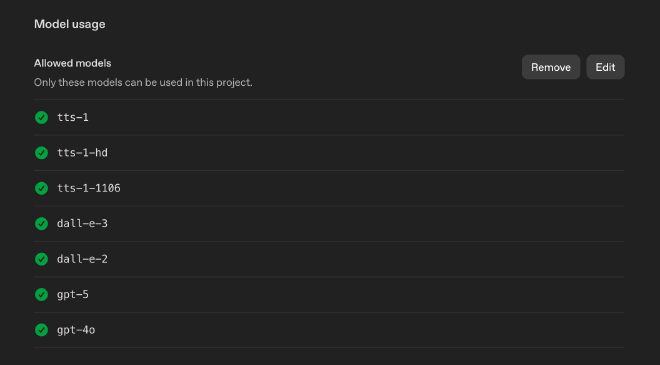
Task: Click the tts-1-hd model name
Action: 82,153
